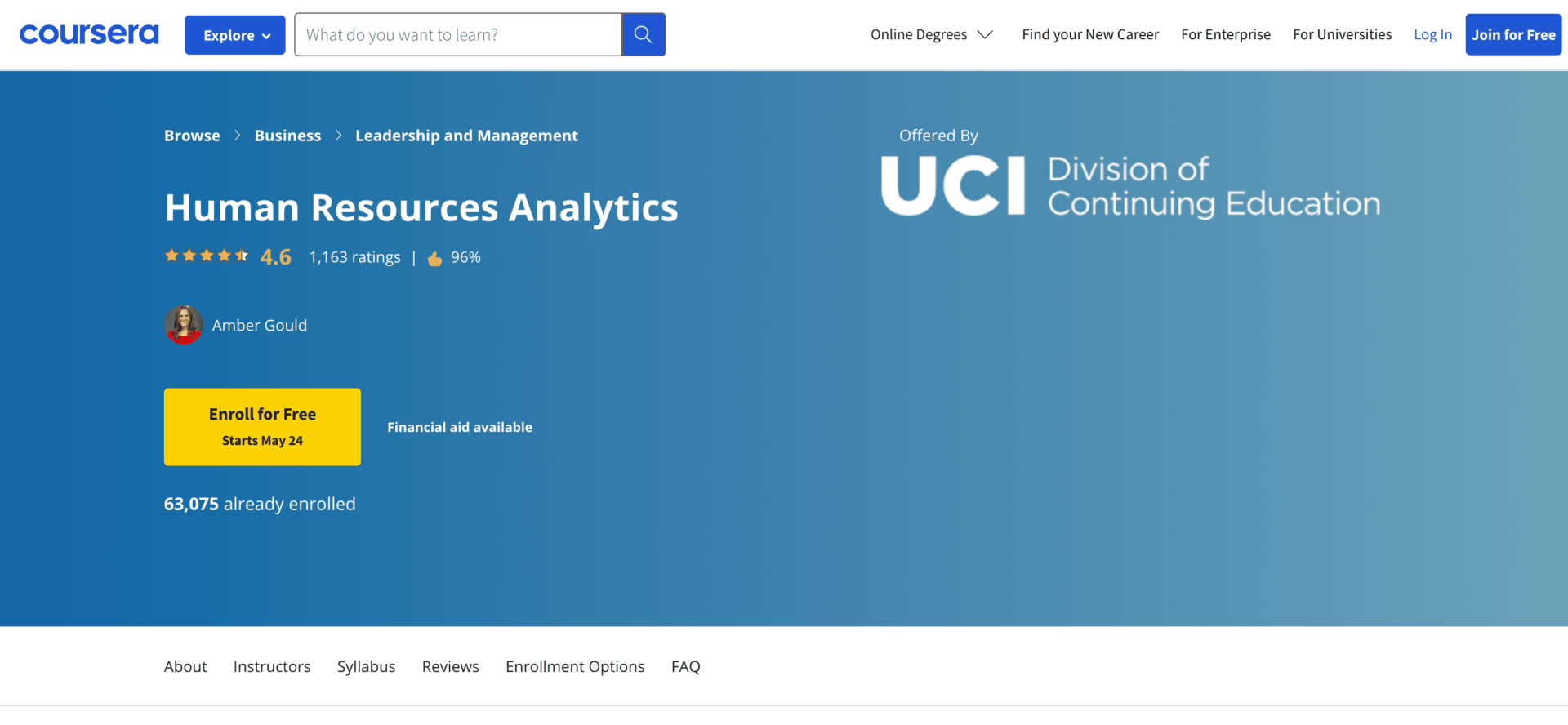Viewport: 1568px width, 725px height.
Task: Navigate to Business breadcrumb
Action: point(287,136)
